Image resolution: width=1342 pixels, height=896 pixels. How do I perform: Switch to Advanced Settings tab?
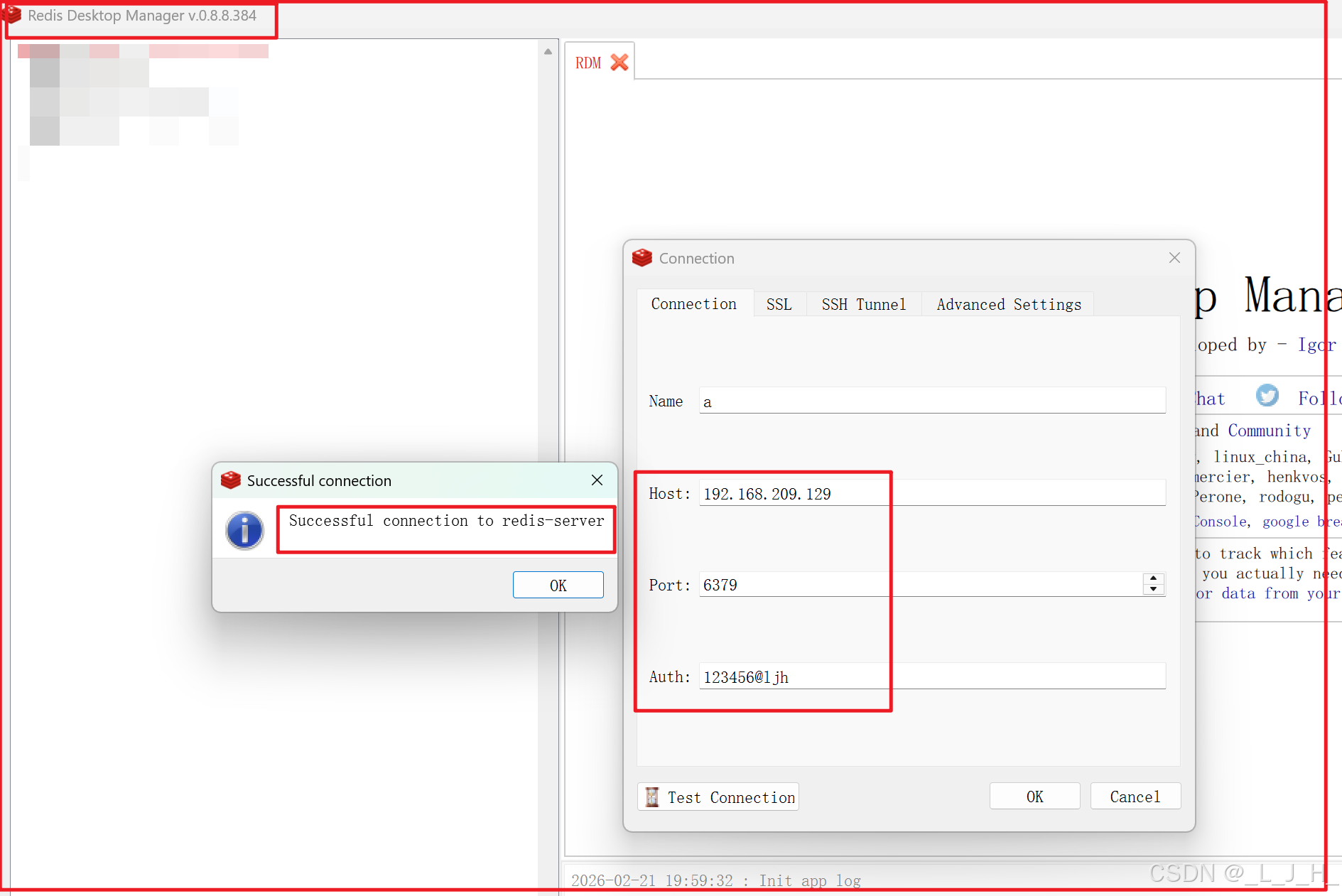[x=1009, y=304]
